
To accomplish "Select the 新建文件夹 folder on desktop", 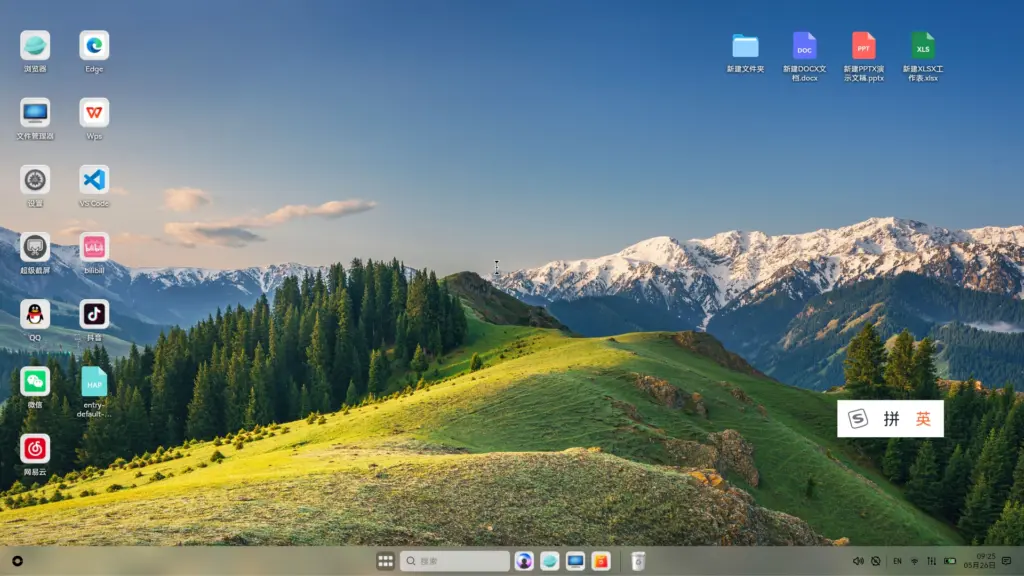I will (745, 46).
